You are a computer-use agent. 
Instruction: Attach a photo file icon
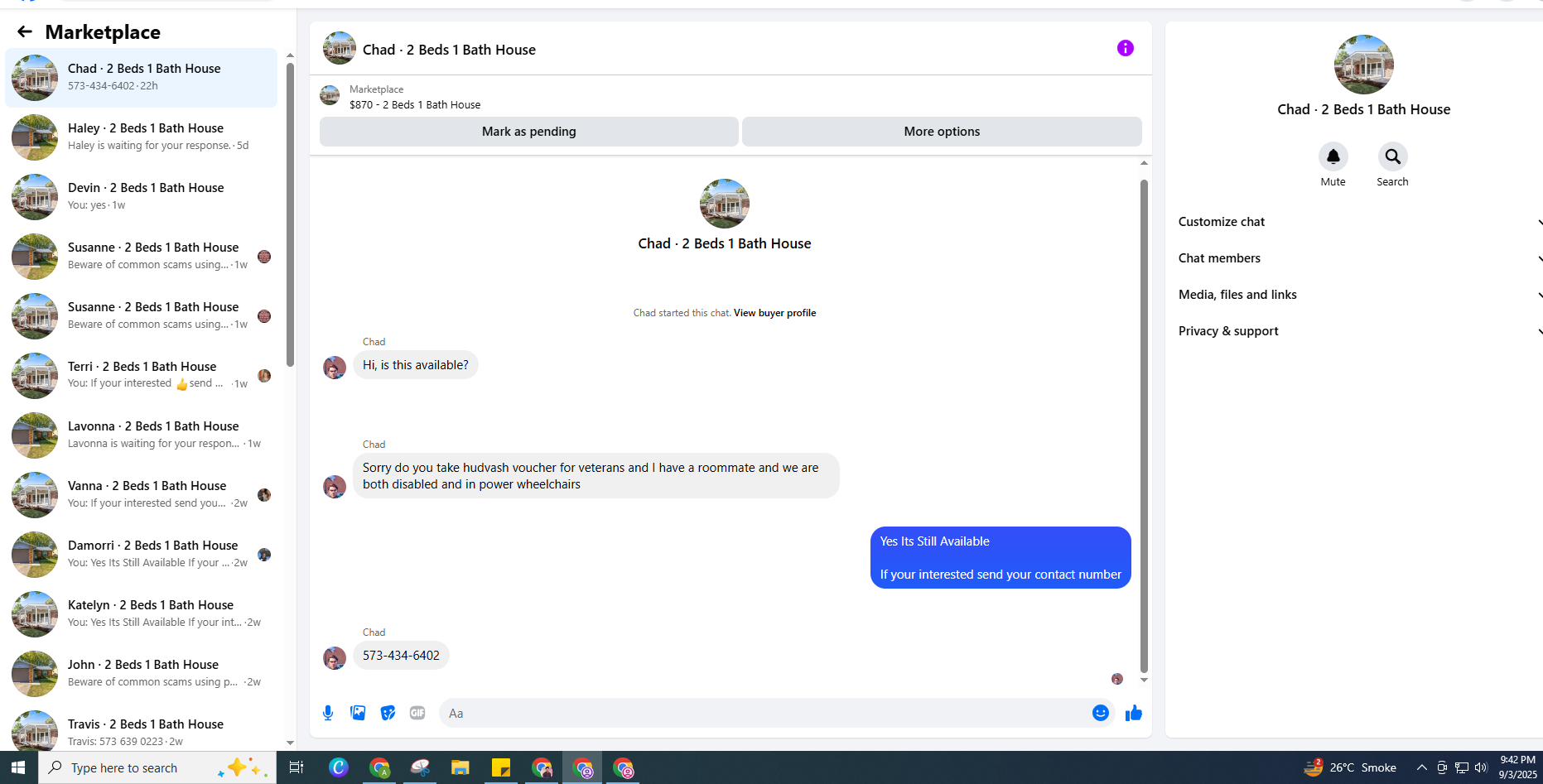(358, 713)
